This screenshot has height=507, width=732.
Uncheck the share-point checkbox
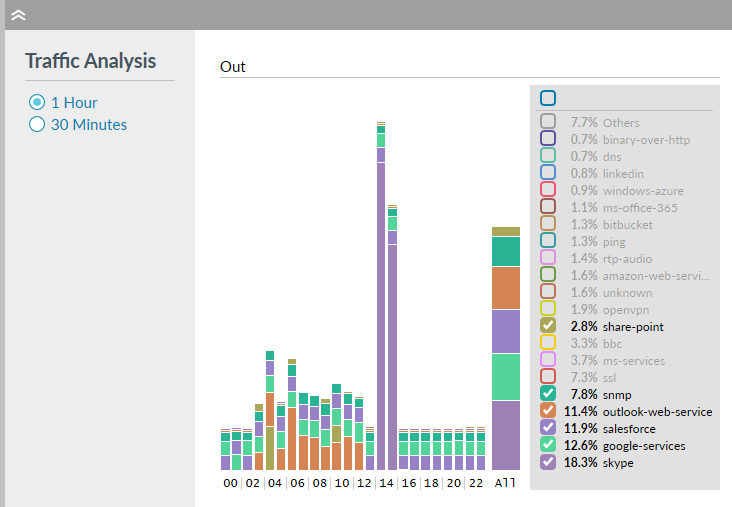548,326
